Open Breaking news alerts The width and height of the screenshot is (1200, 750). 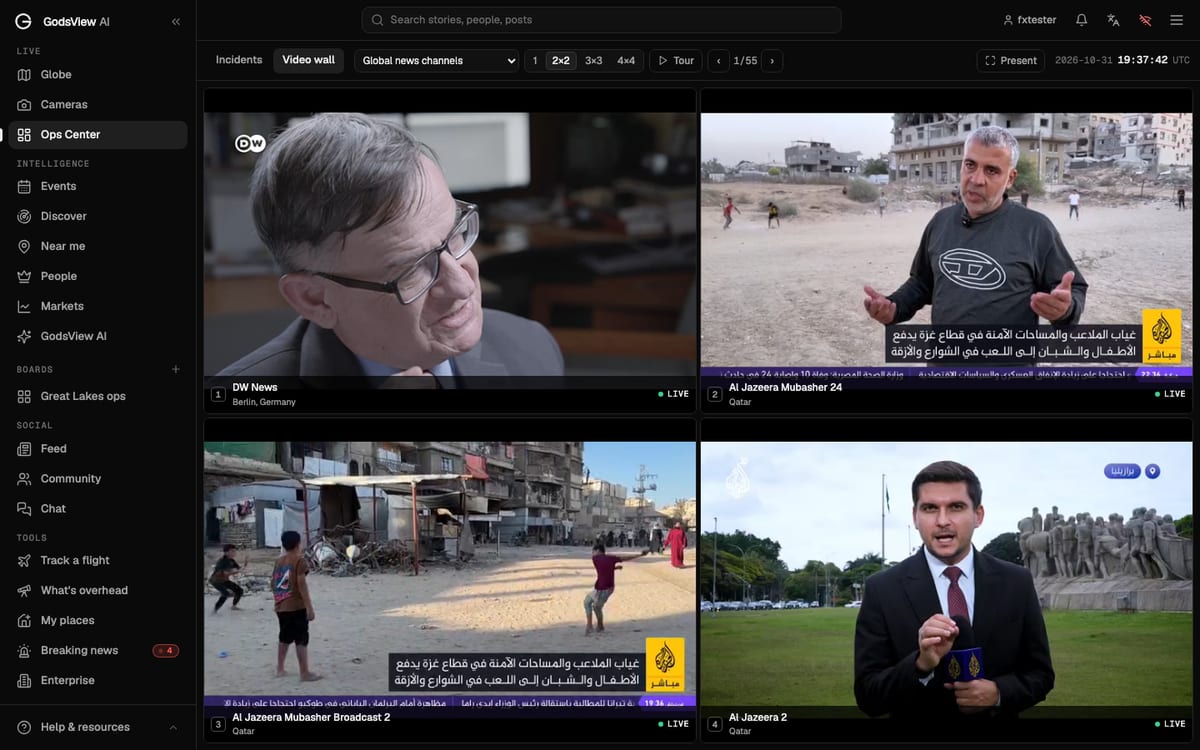pos(97,650)
